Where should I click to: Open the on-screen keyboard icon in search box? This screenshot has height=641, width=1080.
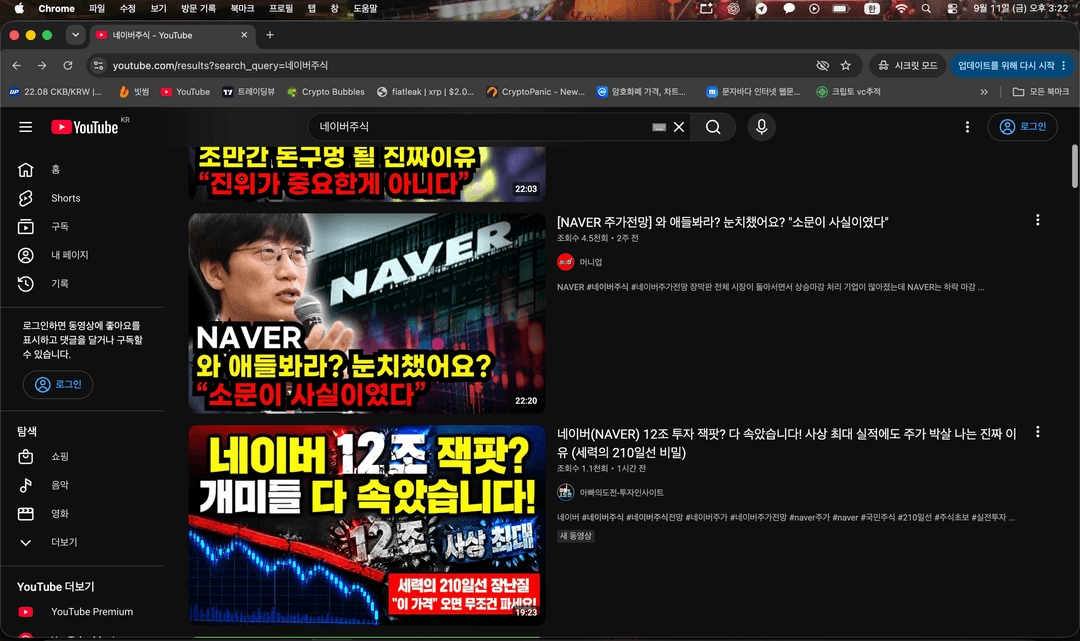[659, 127]
